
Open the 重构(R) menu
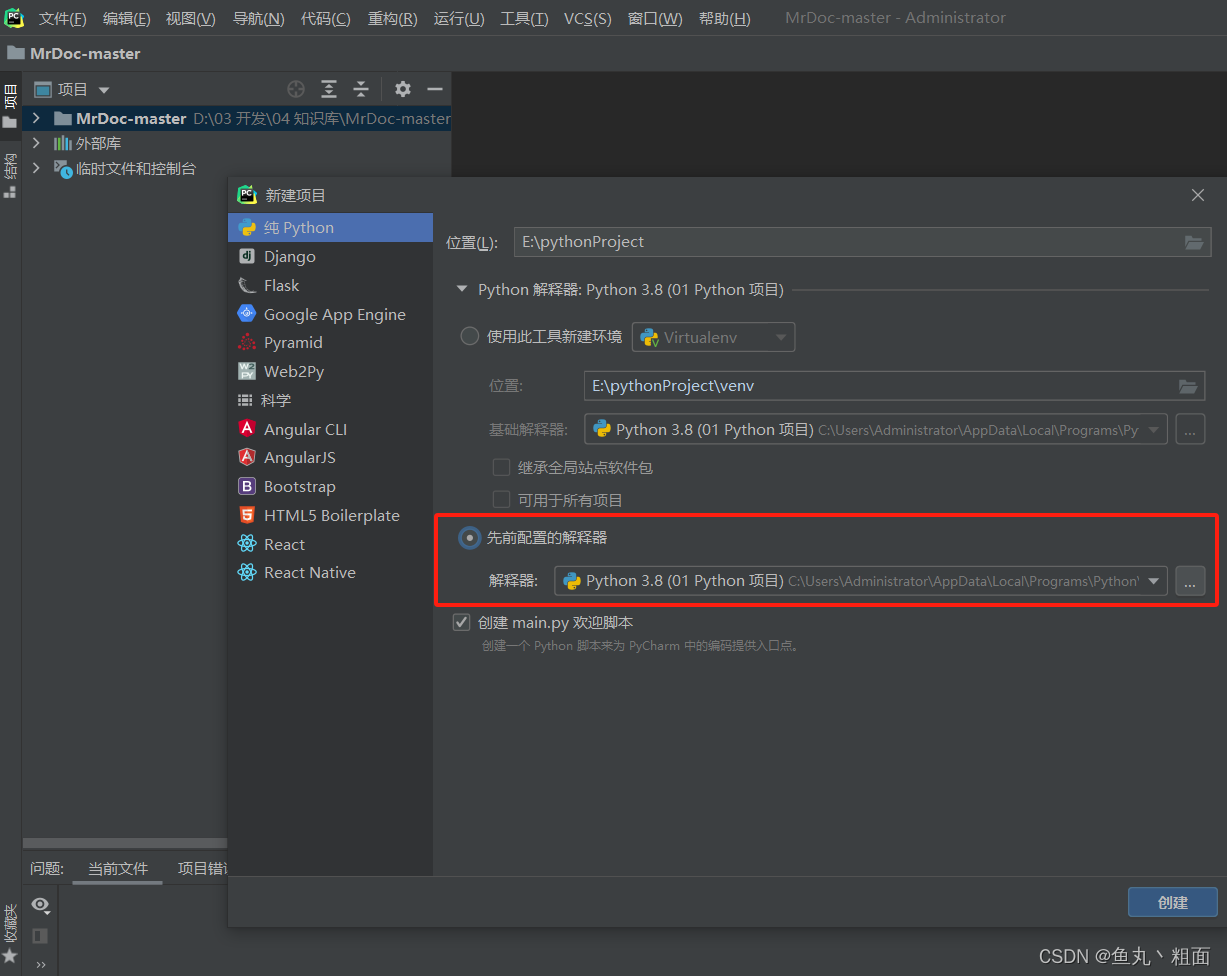[393, 19]
